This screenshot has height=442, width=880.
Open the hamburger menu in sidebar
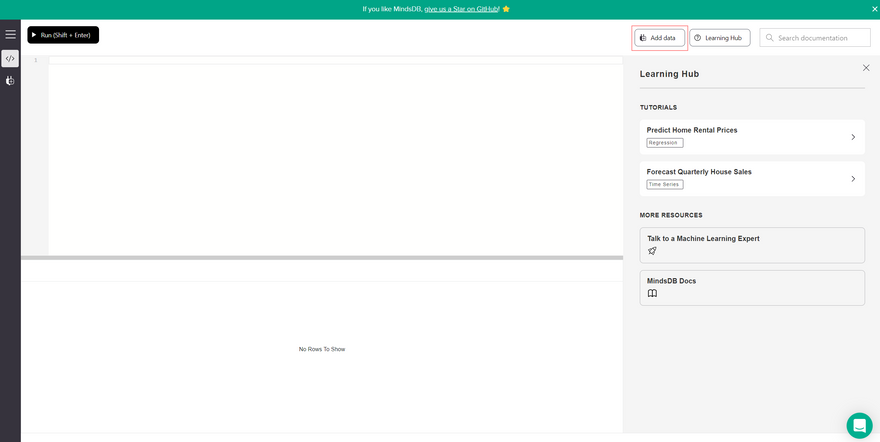click(10, 34)
